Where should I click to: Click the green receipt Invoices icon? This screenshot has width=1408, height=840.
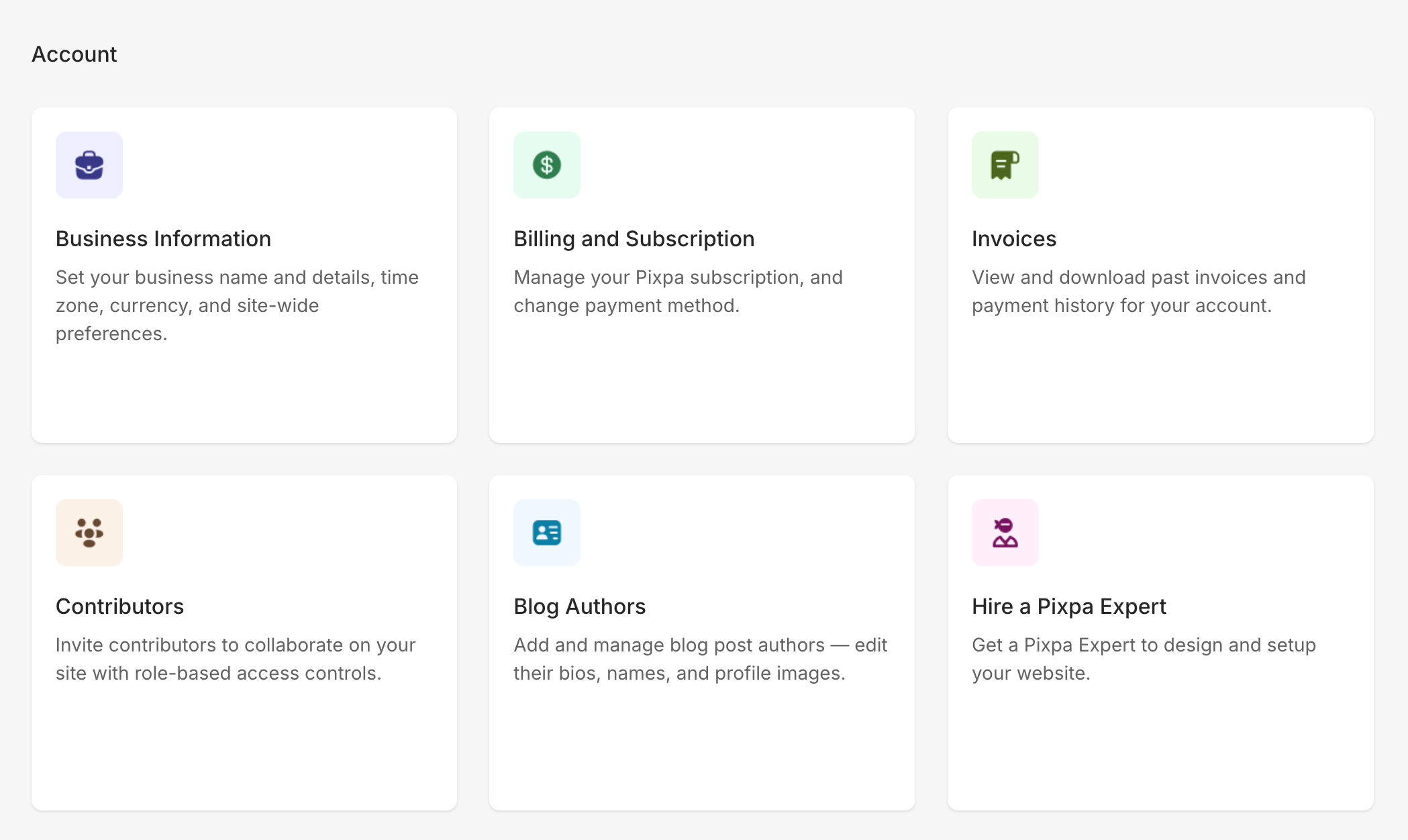(x=1005, y=165)
